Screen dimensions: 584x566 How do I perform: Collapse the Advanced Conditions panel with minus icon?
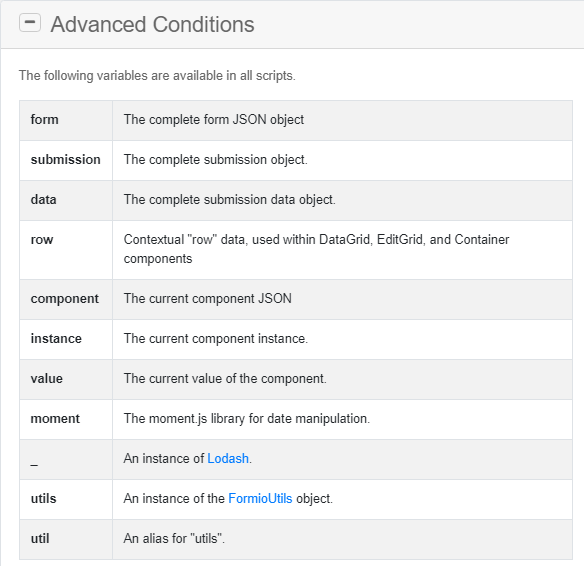click(30, 23)
